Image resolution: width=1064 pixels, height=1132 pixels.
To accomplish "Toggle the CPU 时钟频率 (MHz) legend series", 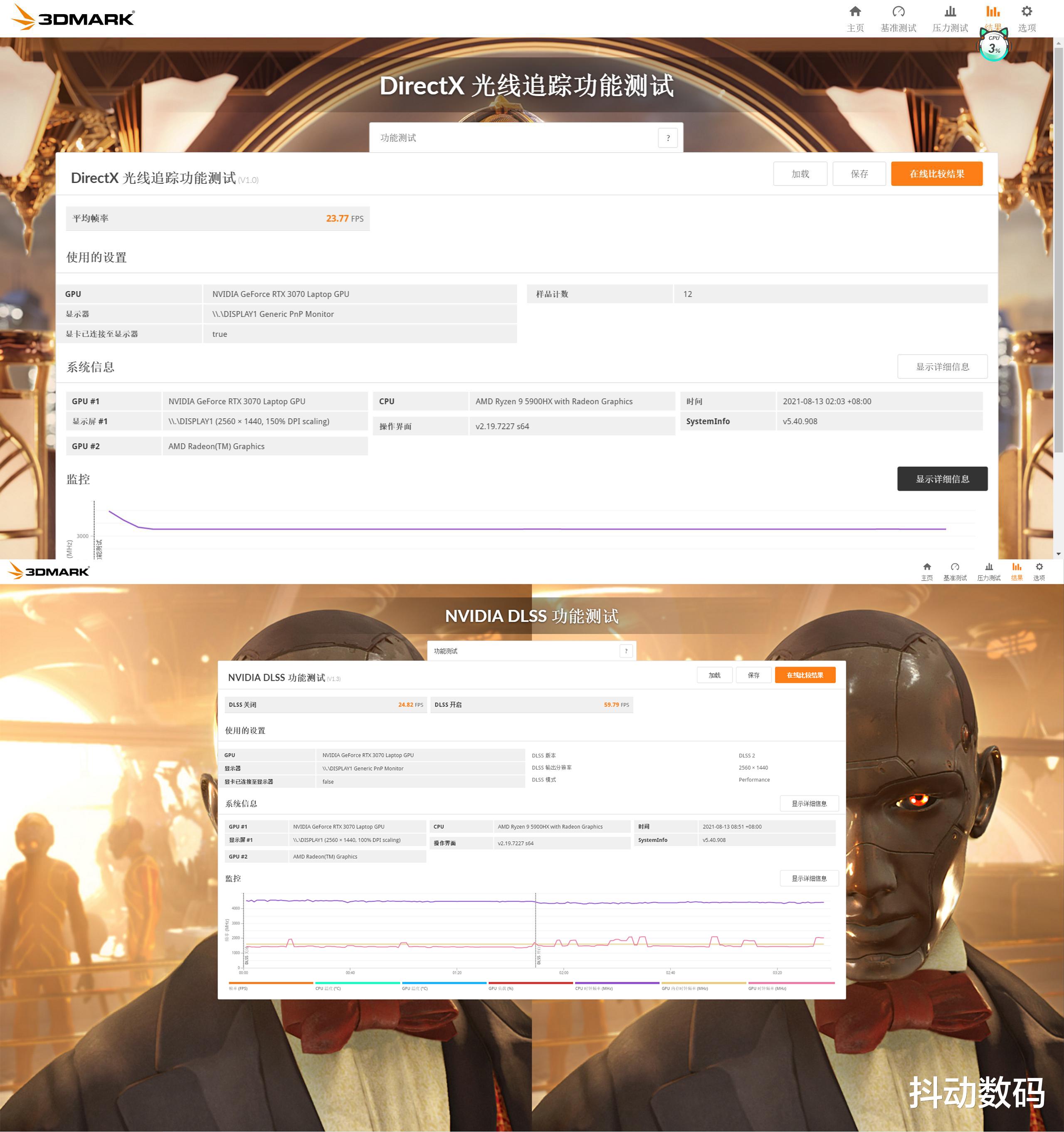I will point(617,986).
